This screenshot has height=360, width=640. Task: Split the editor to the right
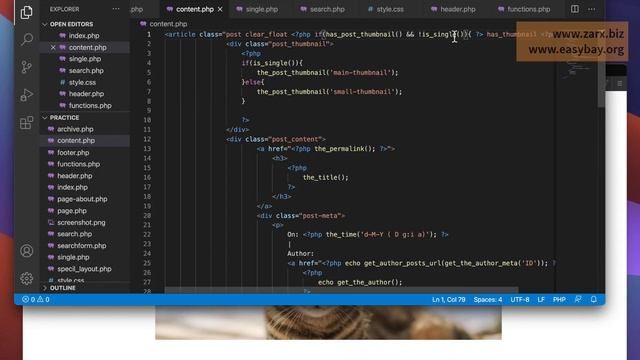[575, 9]
